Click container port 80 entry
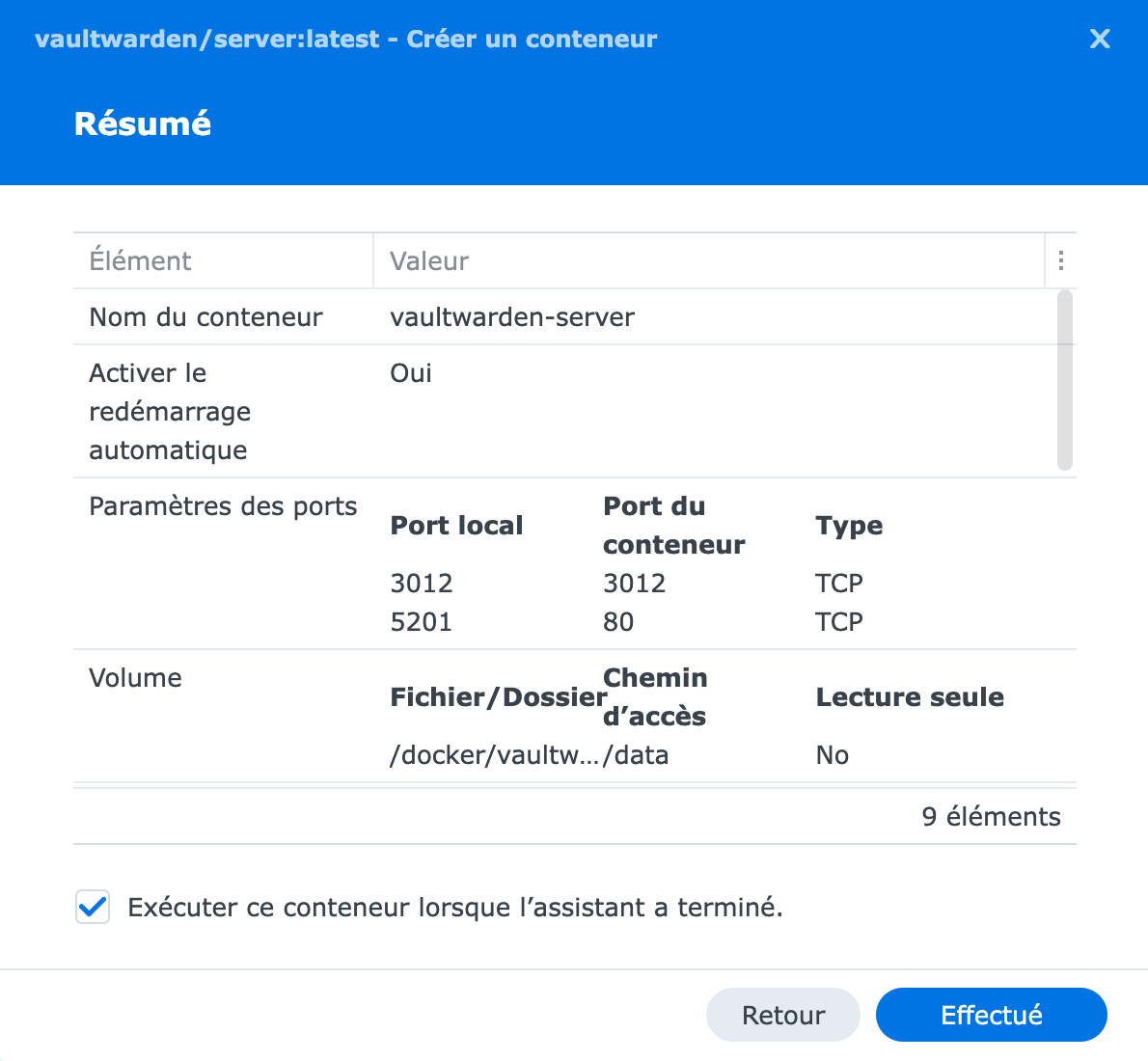 (618, 622)
